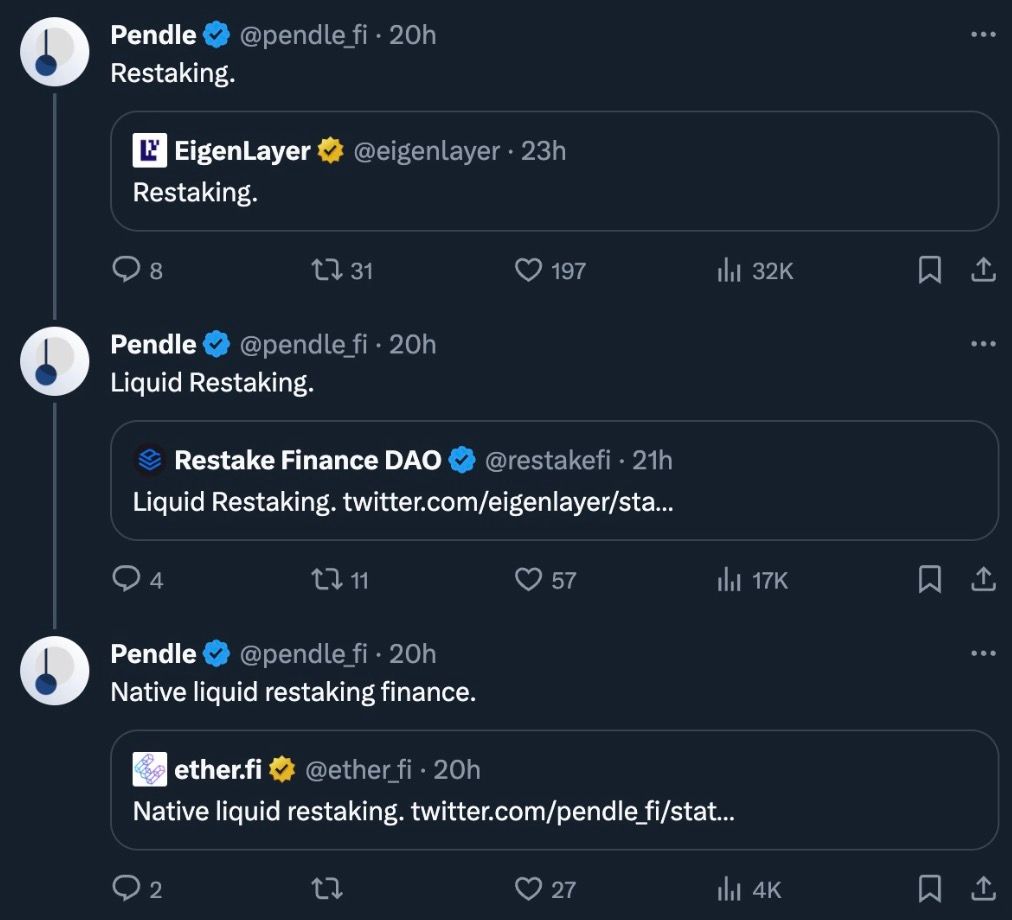Screen dimensions: 1012x920
Task: Click Pendle's profile avatar
Action: [x=54, y=51]
